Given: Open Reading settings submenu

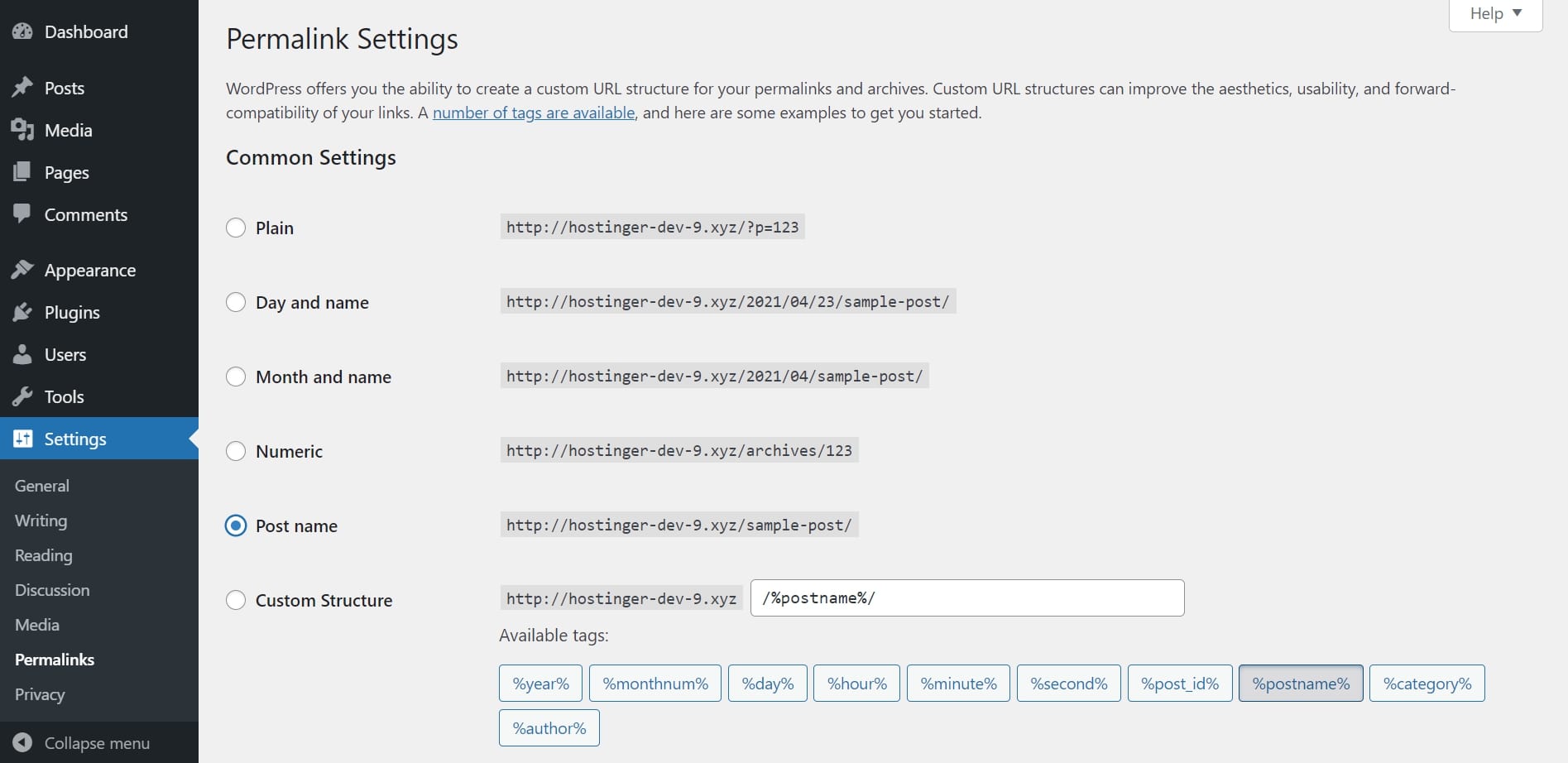Looking at the screenshot, I should (x=44, y=555).
